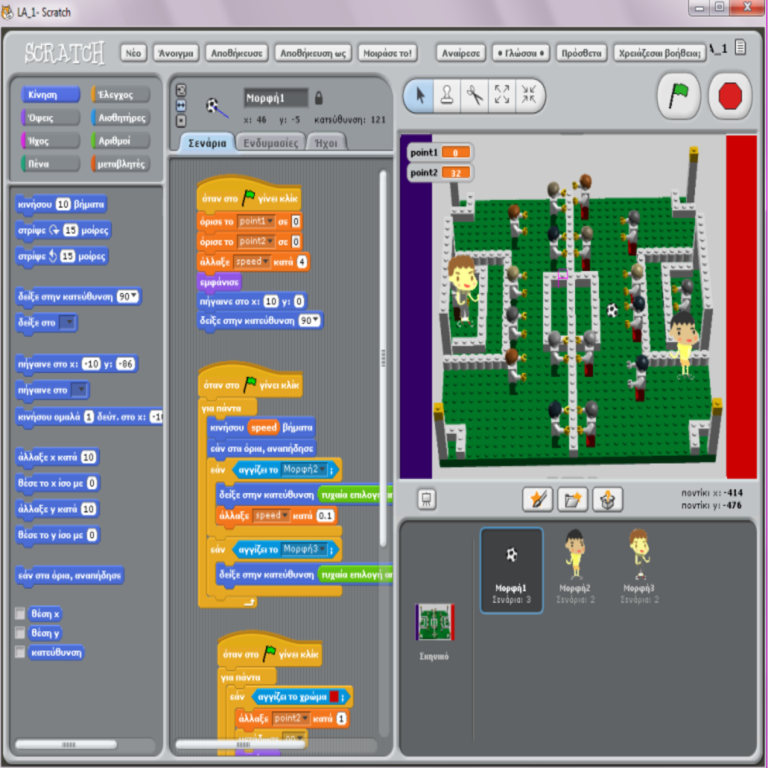The image size is (768, 768).
Task: Open point2 variable dropdown in όρισε block
Action: coord(269,241)
